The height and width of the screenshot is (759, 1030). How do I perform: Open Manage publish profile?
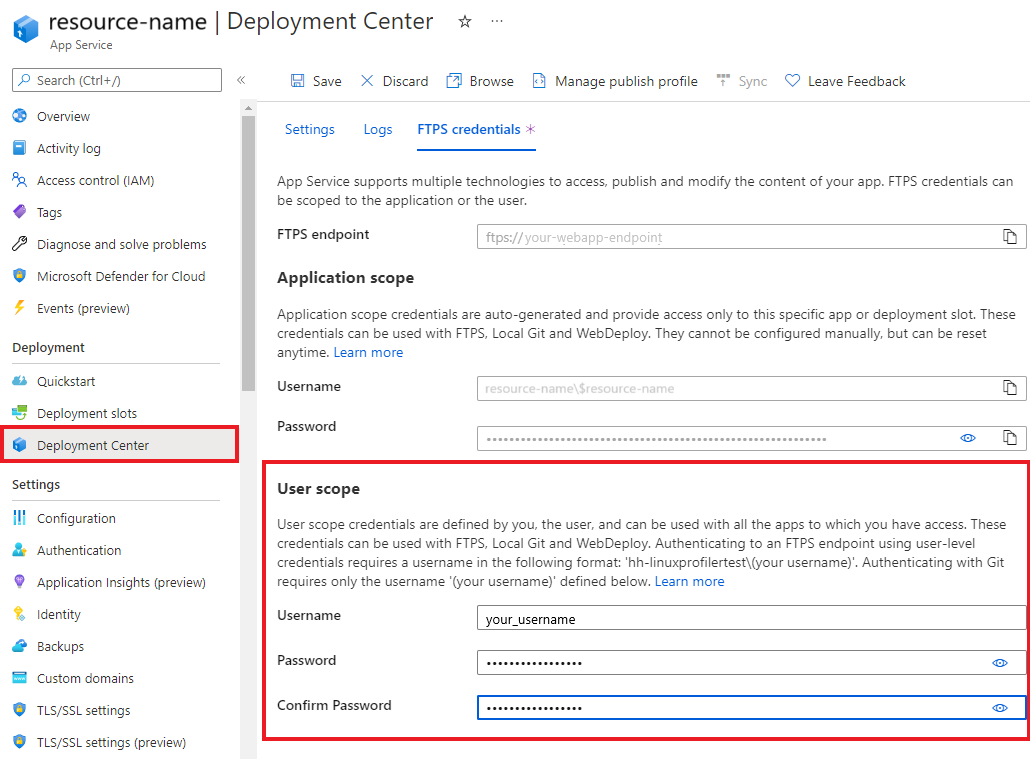[x=615, y=81]
